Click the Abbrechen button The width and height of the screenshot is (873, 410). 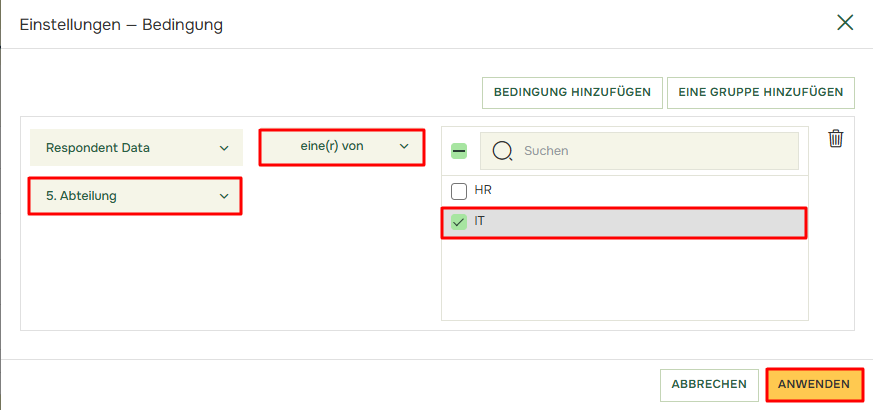[709, 384]
